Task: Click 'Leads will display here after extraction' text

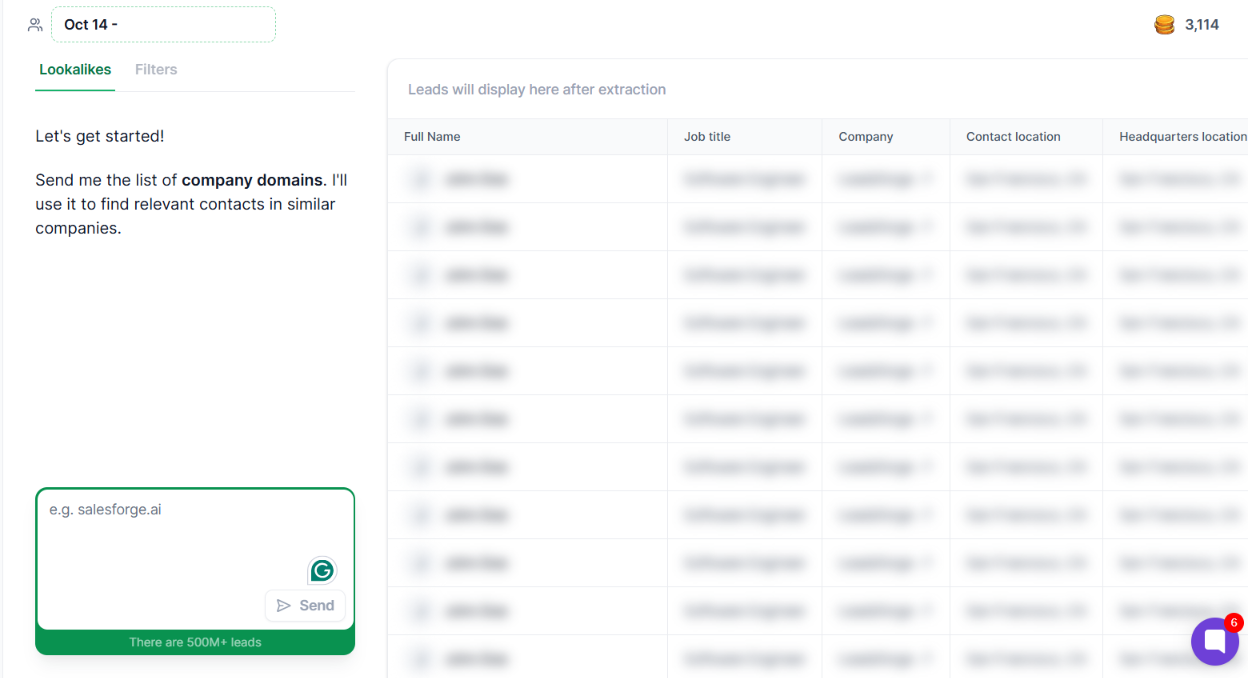Action: [537, 90]
